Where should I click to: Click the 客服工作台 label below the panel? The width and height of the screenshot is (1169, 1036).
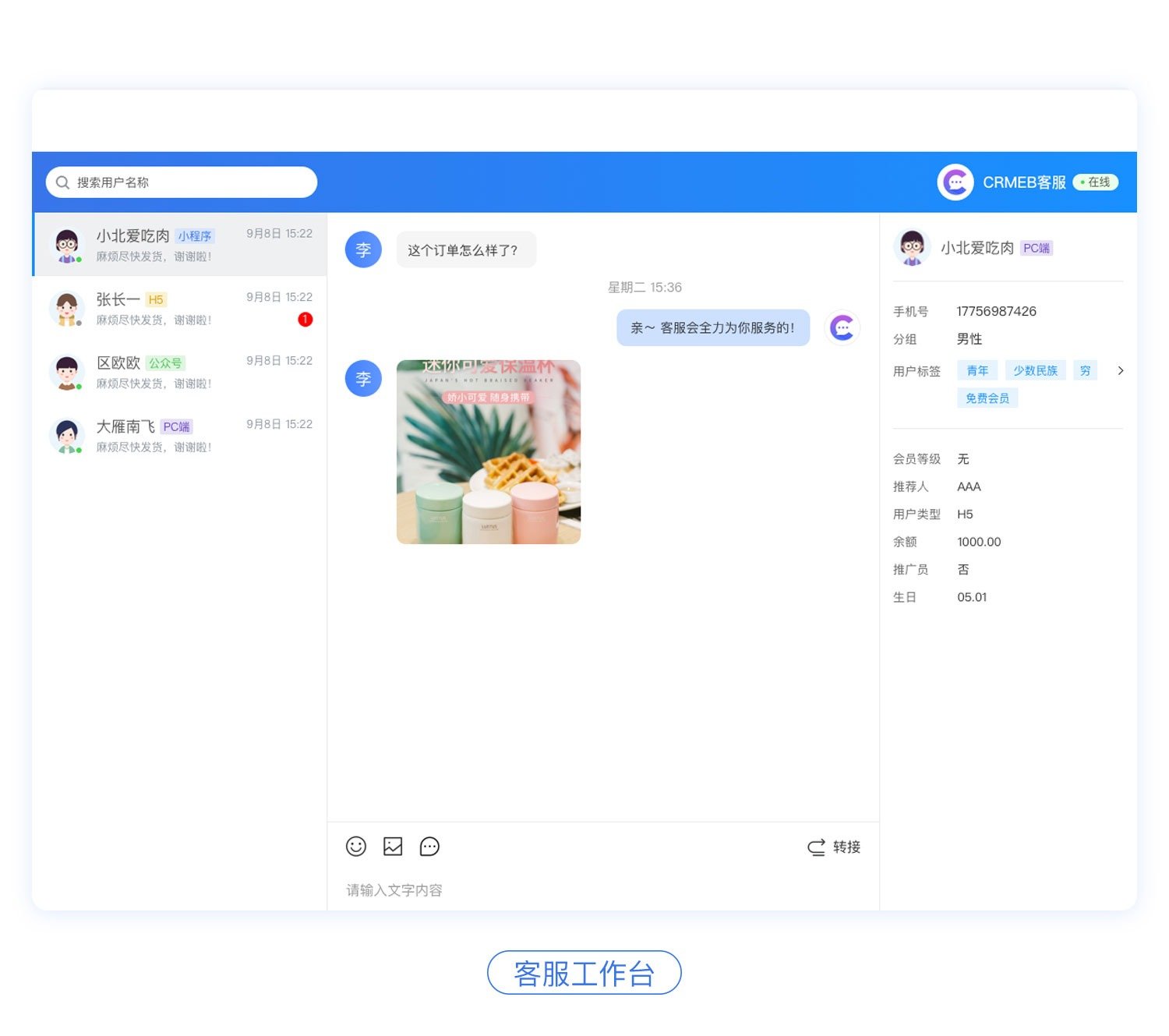tap(584, 974)
